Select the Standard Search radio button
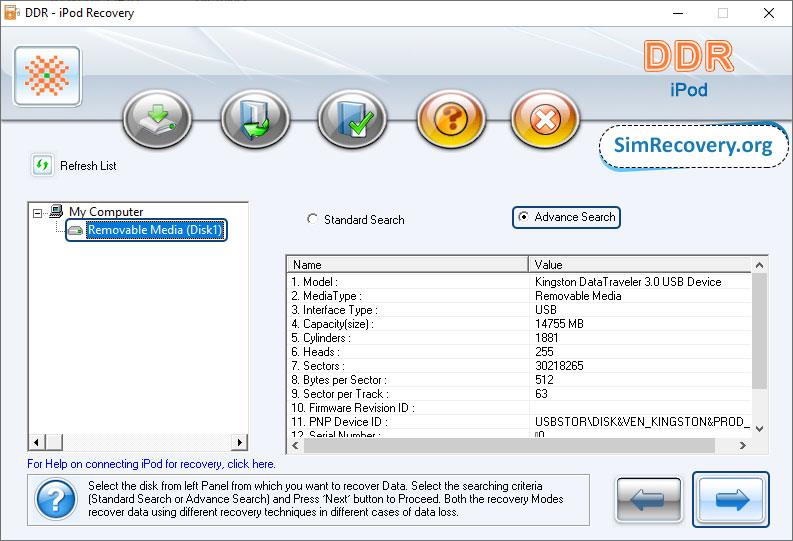 click(x=313, y=219)
